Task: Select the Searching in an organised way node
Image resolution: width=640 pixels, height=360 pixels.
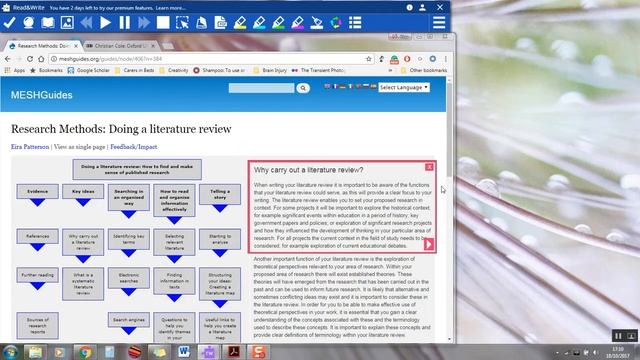Action: coord(129,197)
